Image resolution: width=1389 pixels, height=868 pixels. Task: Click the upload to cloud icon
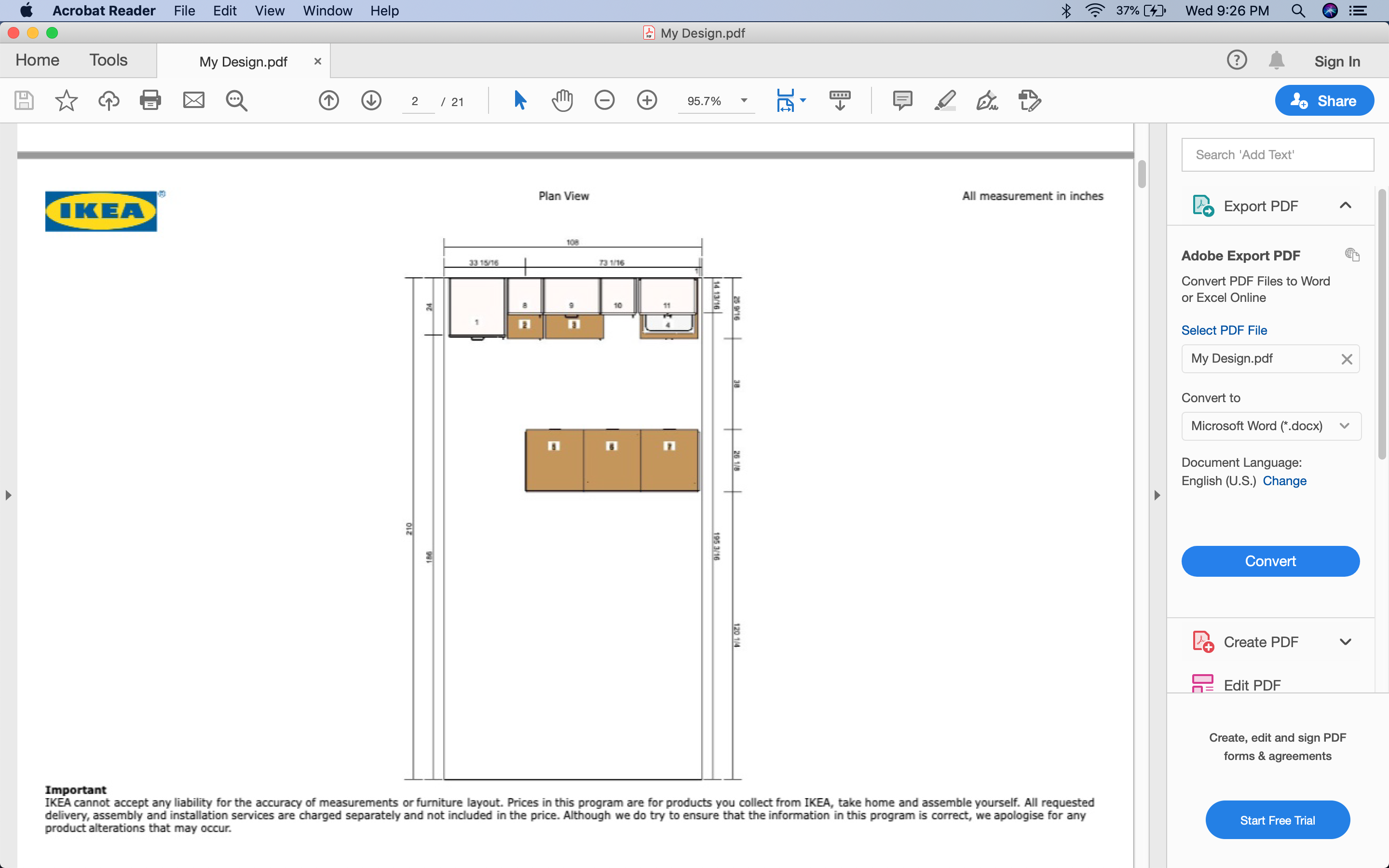click(x=109, y=100)
